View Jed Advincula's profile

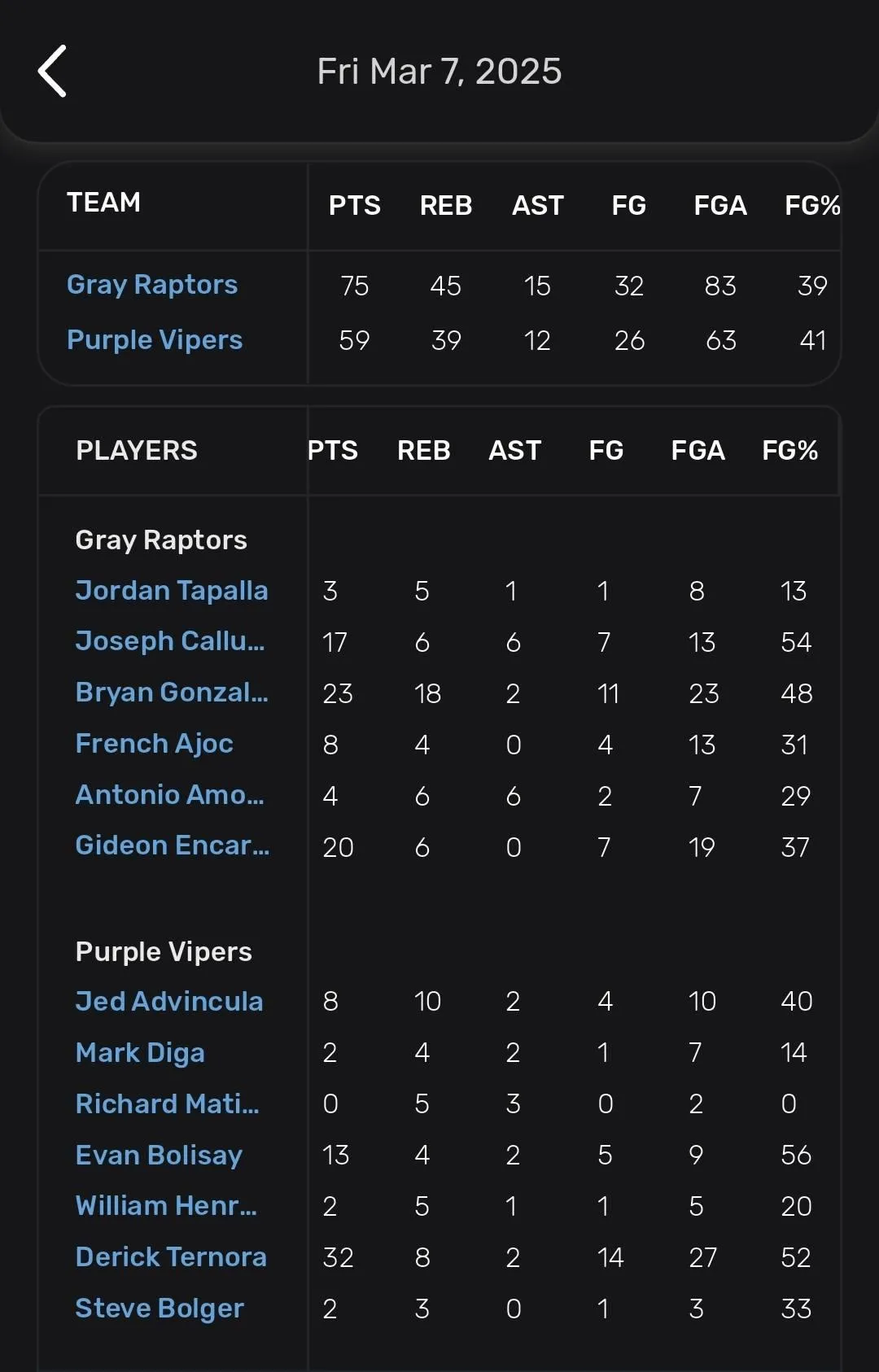pyautogui.click(x=169, y=1002)
